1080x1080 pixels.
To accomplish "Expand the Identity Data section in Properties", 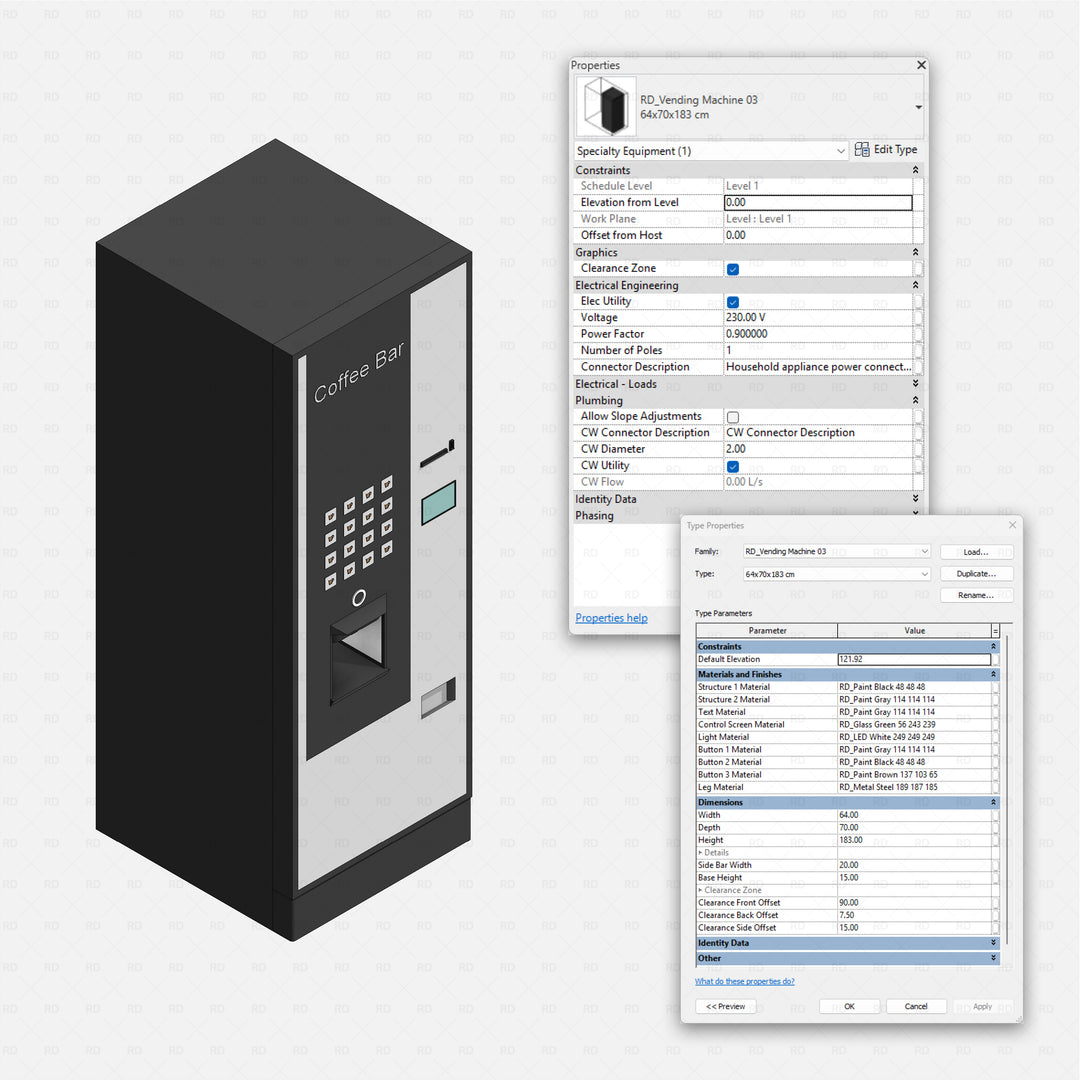I will pos(915,498).
